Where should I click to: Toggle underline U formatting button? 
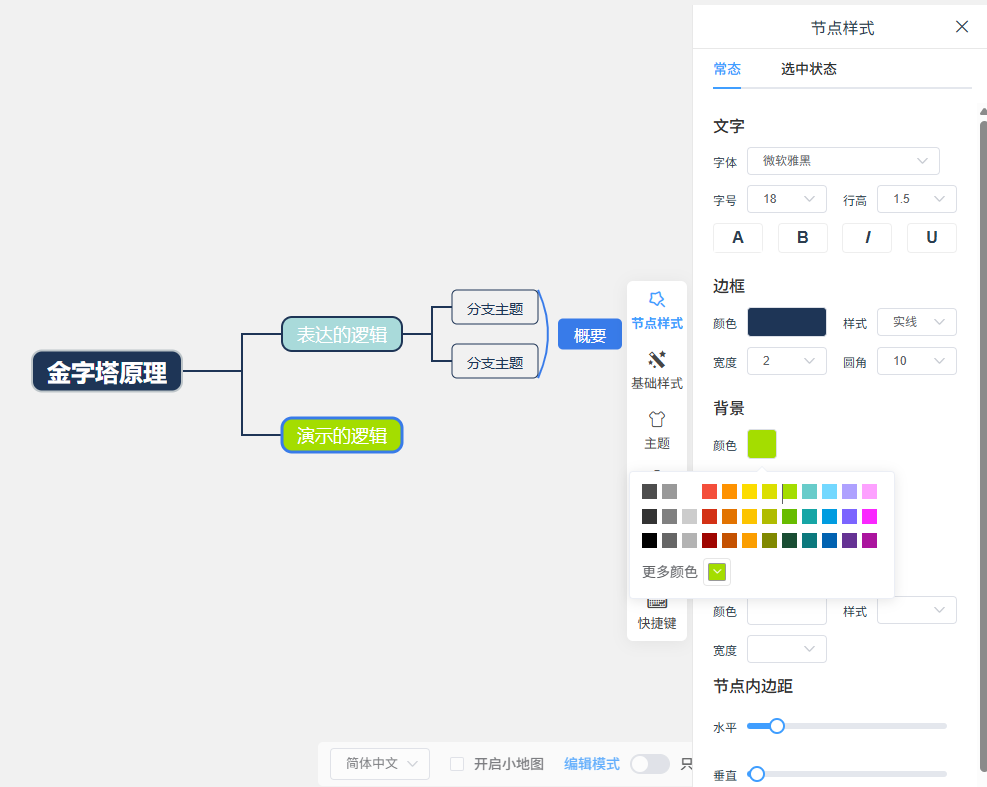[932, 237]
